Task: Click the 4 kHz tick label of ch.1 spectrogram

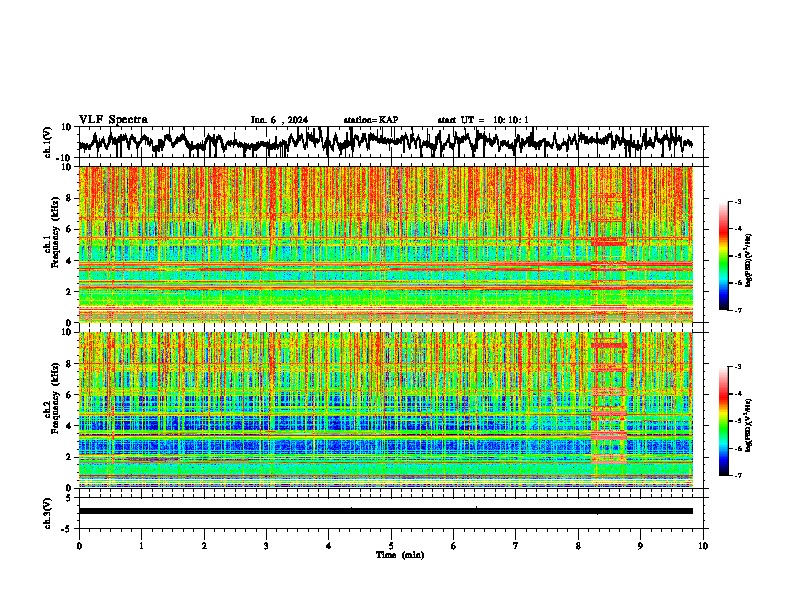Action: 69,261
